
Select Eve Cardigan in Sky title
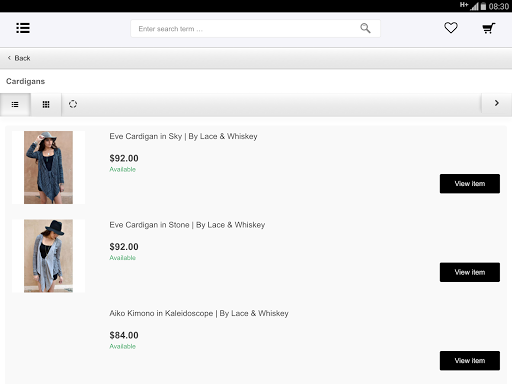pyautogui.click(x=183, y=136)
